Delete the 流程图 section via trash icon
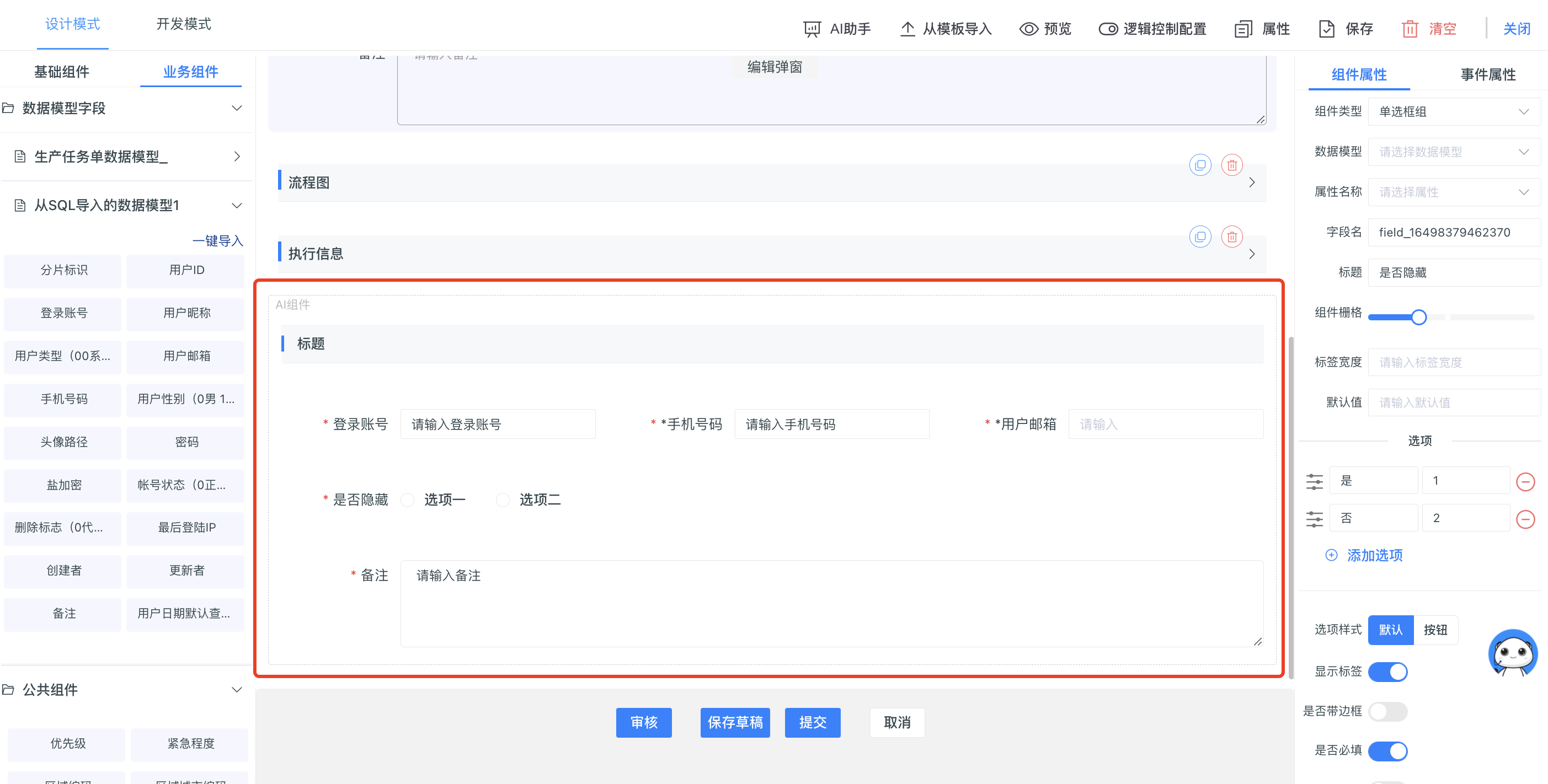1548x784 pixels. pos(1231,165)
